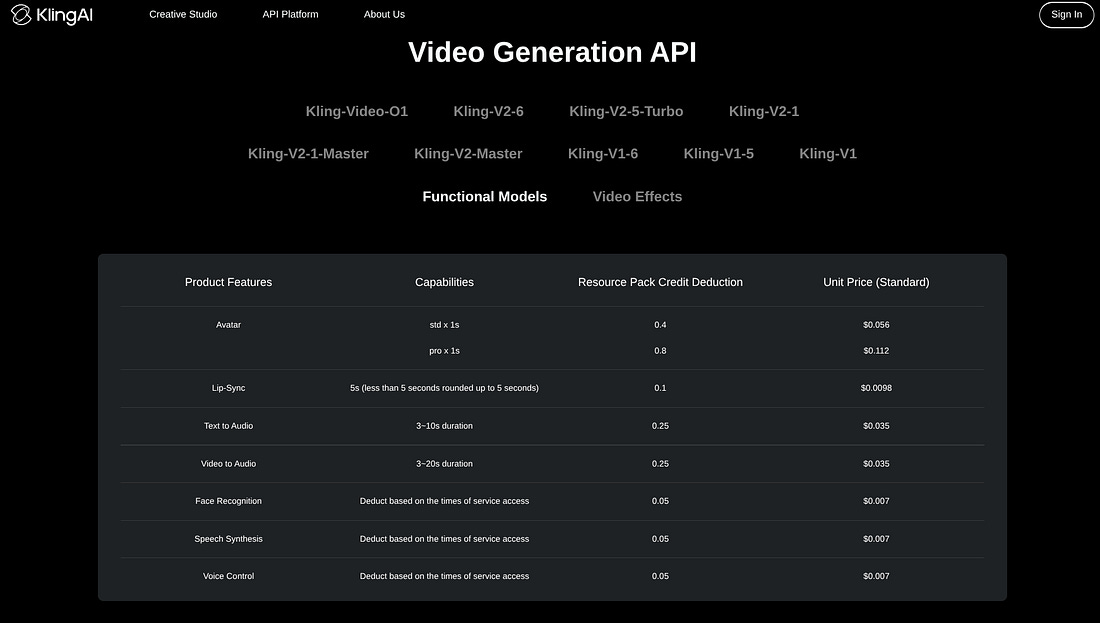Image resolution: width=1100 pixels, height=623 pixels.
Task: Click the Resource Pack Credit Deduction header
Action: coord(660,282)
